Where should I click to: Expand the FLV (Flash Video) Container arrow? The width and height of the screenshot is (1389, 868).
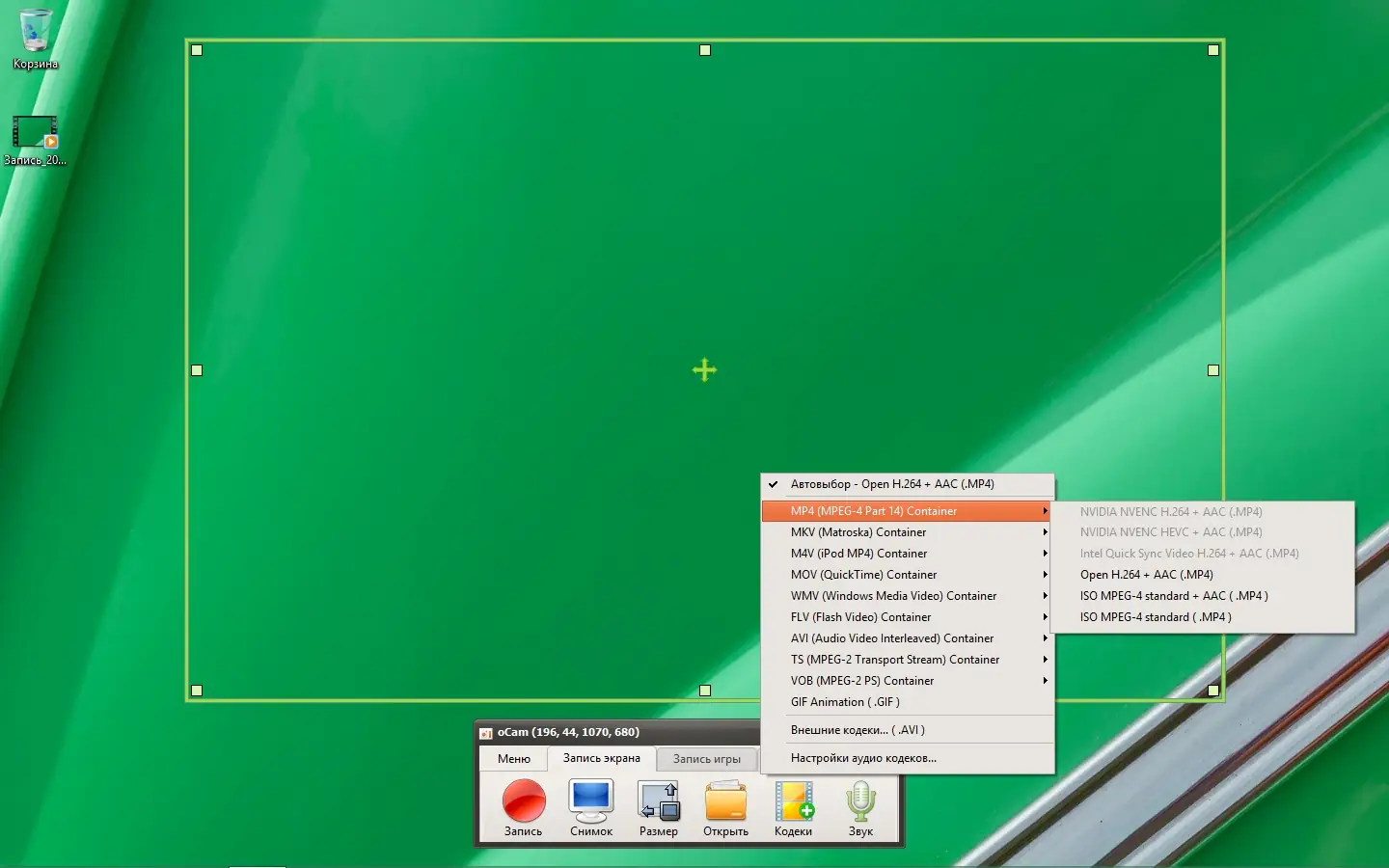(1045, 617)
